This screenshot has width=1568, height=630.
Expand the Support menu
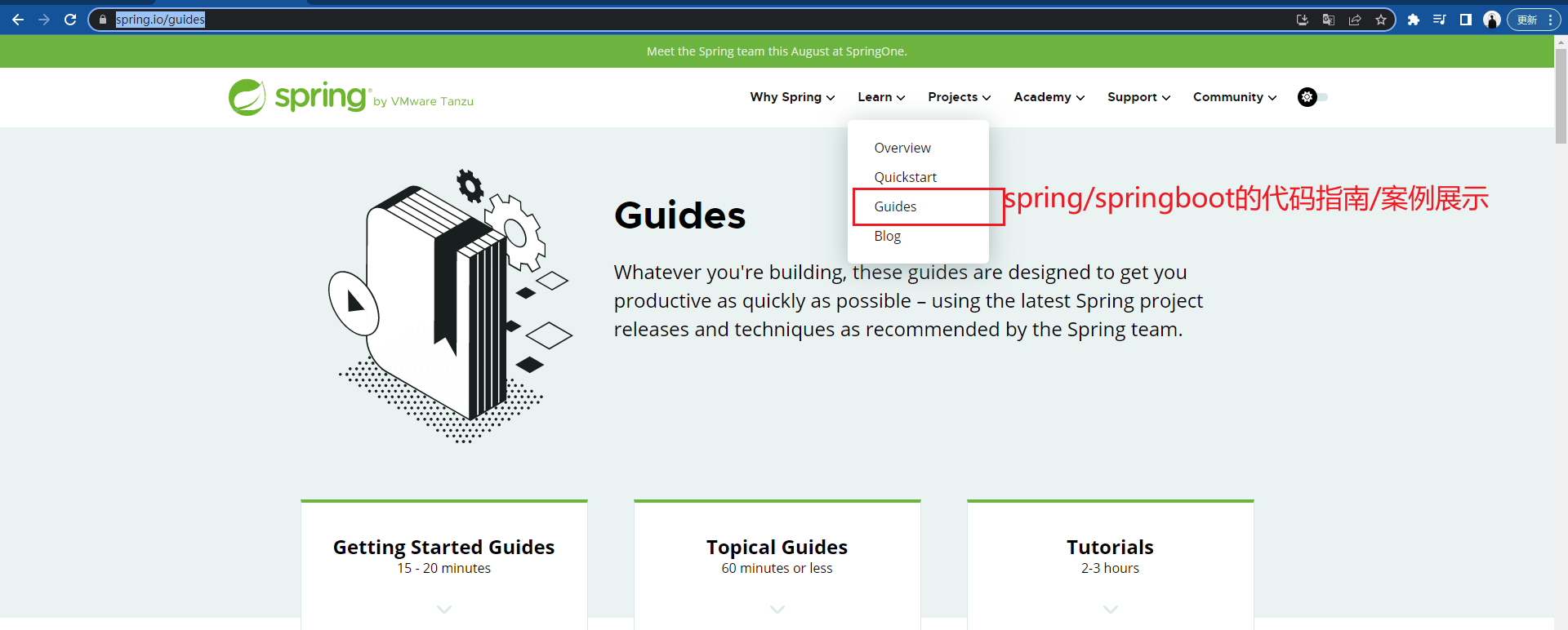1139,97
